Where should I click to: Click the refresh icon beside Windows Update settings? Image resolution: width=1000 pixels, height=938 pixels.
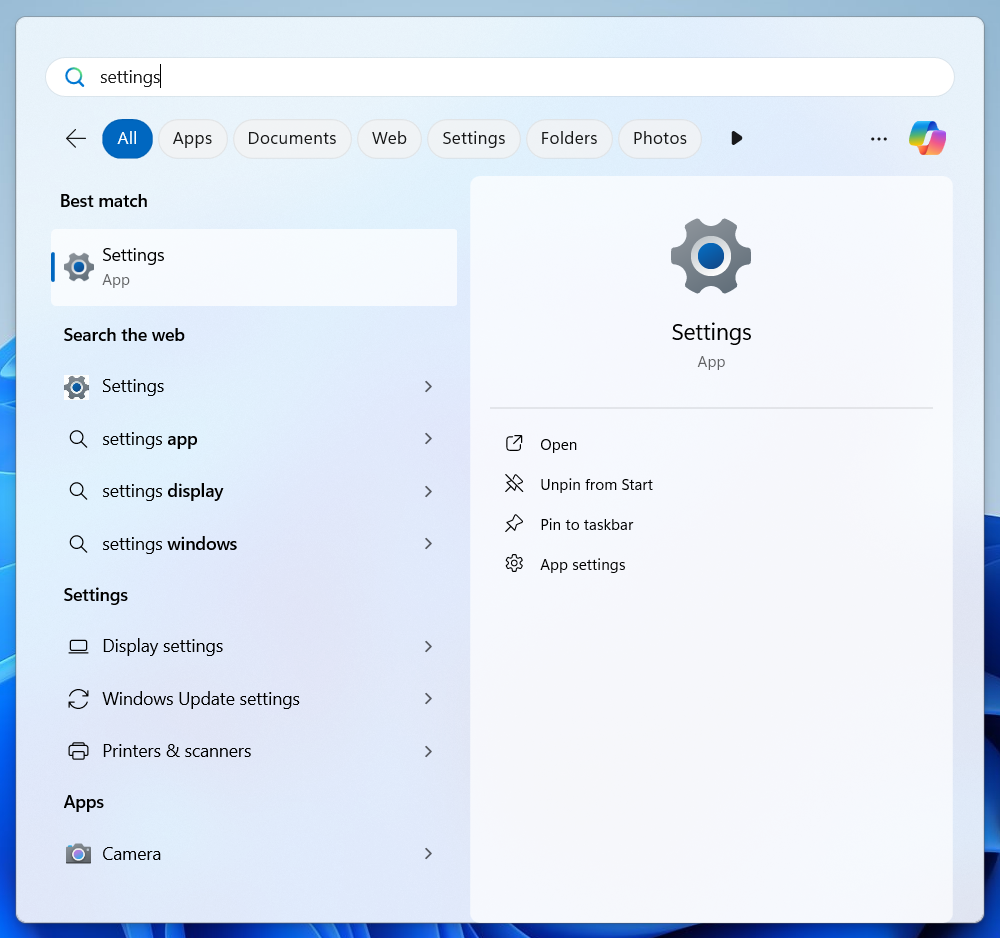pyautogui.click(x=78, y=699)
